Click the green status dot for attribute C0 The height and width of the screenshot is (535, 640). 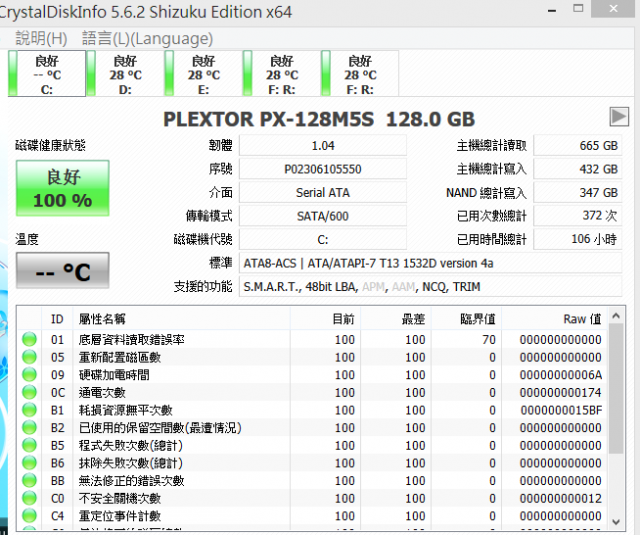29,498
